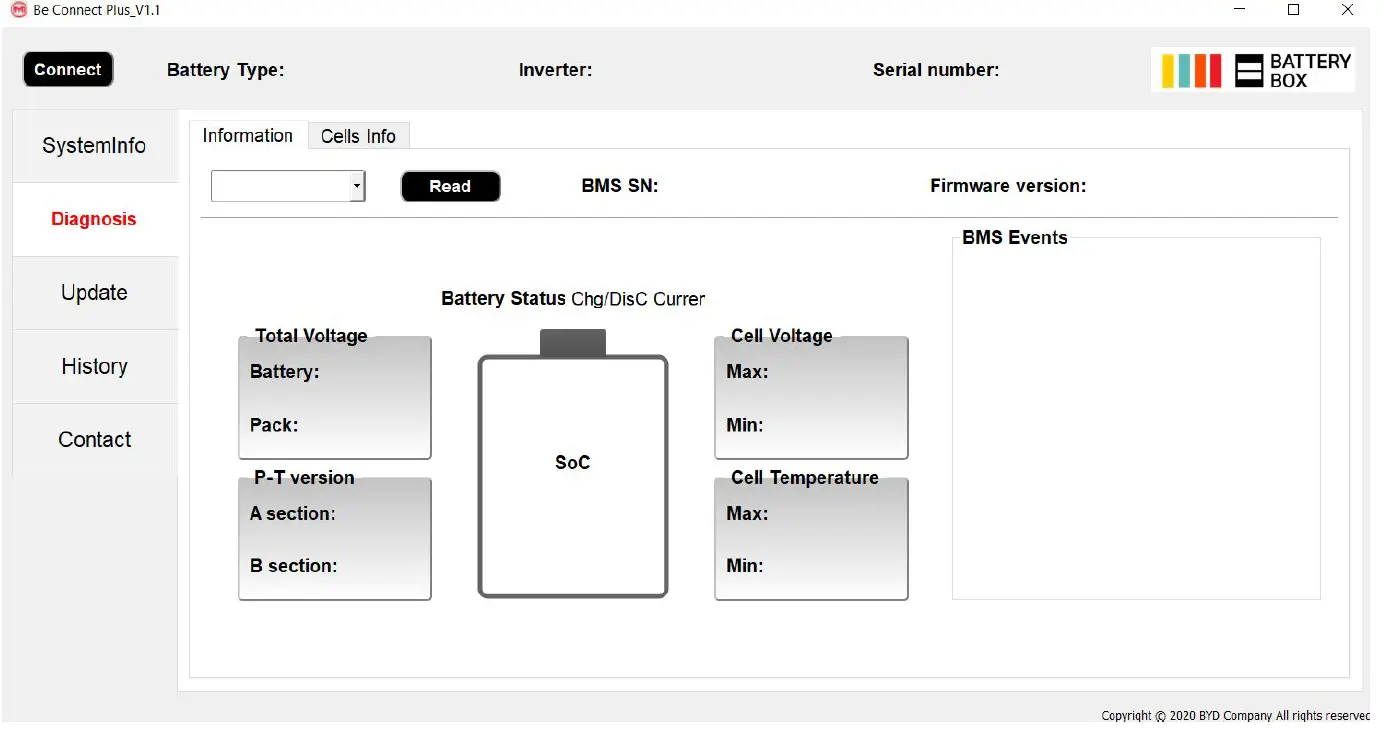The height and width of the screenshot is (729, 1385).
Task: Open the History section
Action: pos(94,366)
